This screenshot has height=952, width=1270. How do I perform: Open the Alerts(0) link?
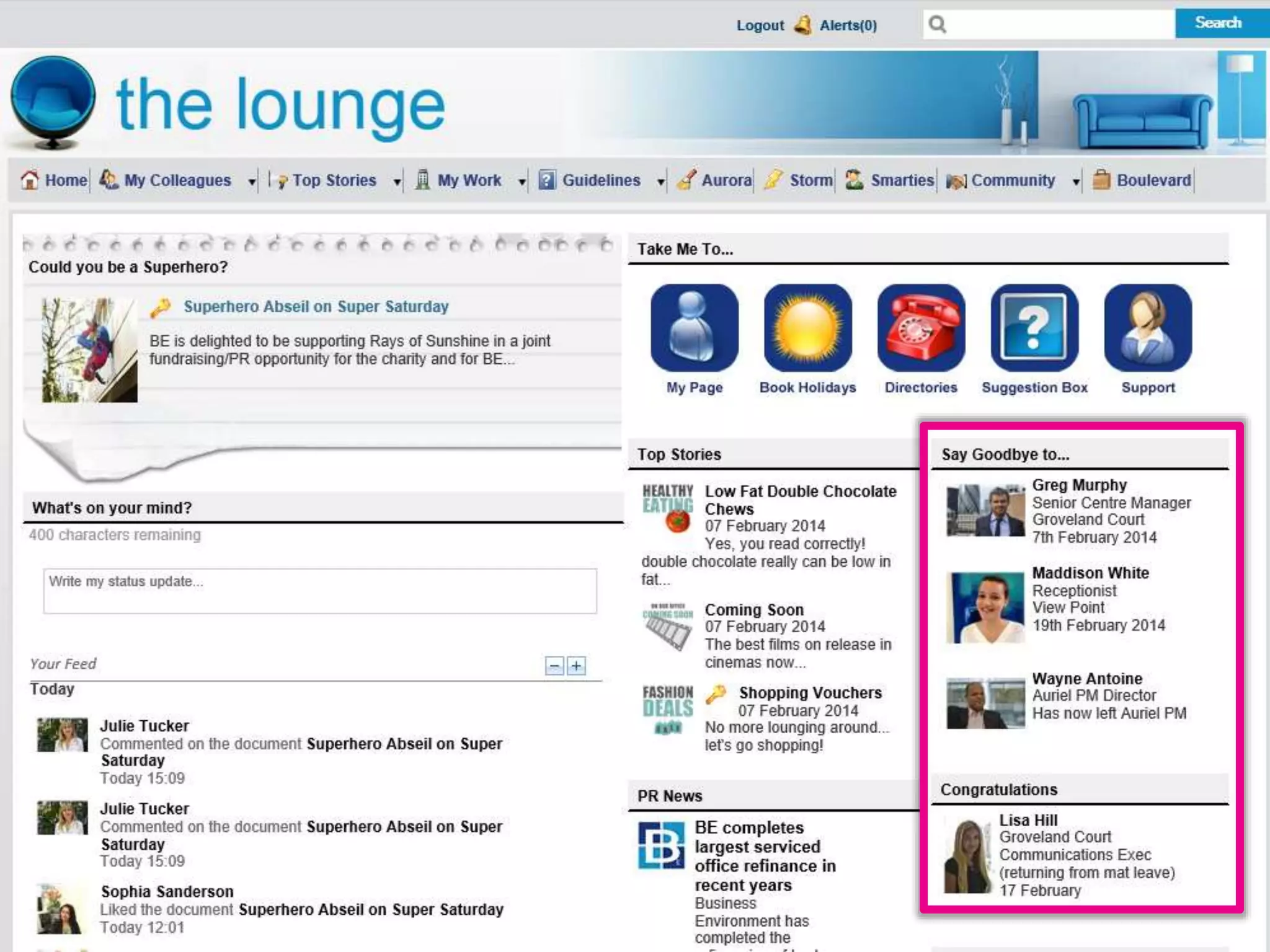pos(848,25)
